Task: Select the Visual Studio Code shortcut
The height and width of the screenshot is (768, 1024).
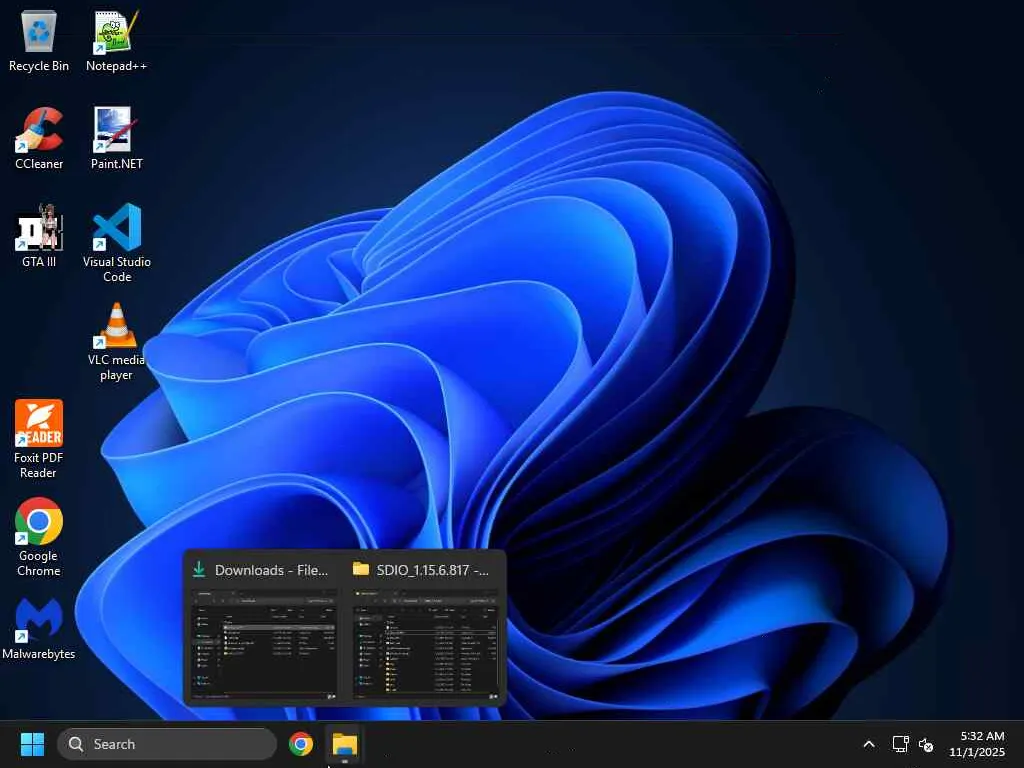Action: (x=116, y=243)
